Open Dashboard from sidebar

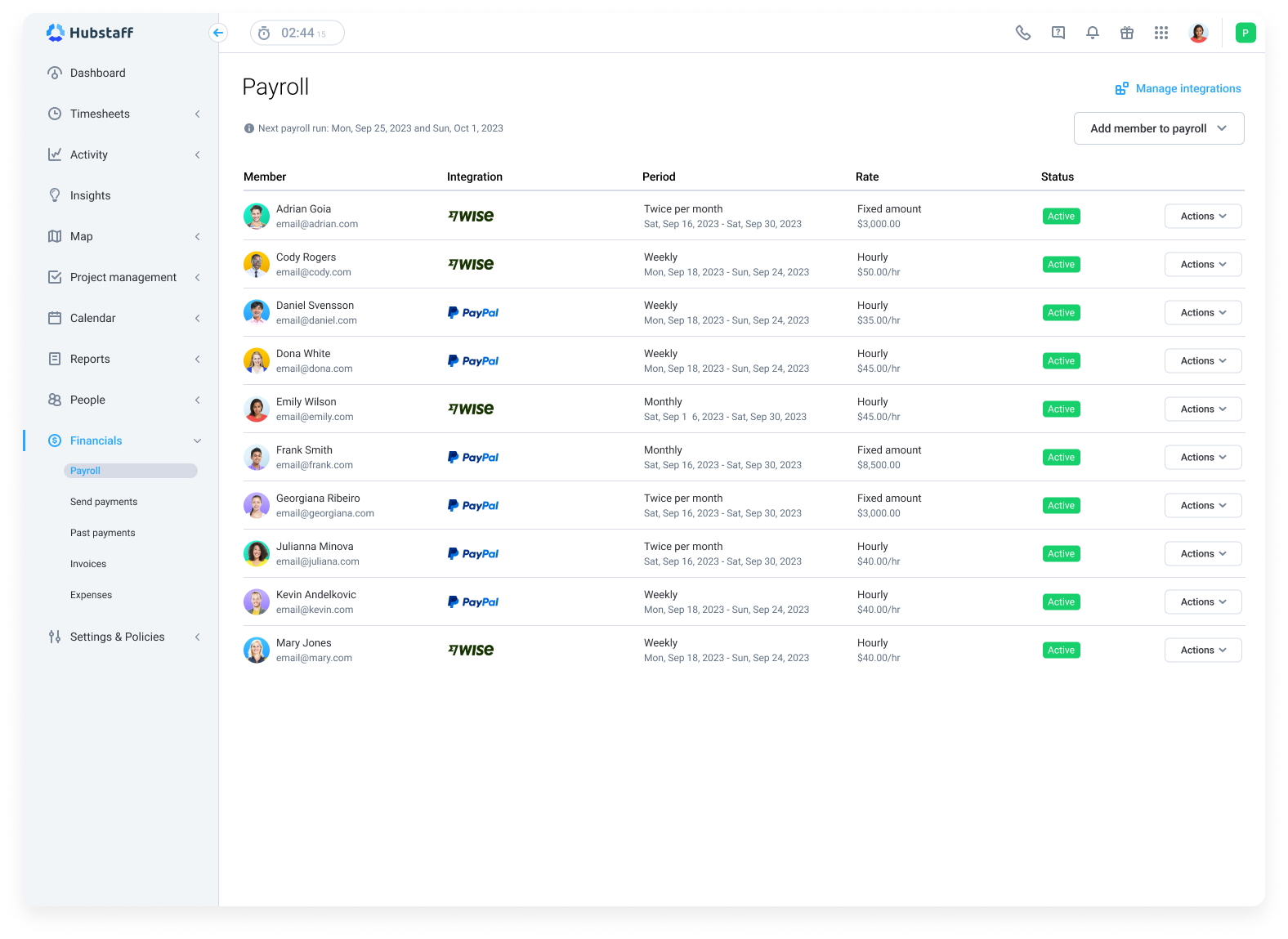(x=97, y=73)
